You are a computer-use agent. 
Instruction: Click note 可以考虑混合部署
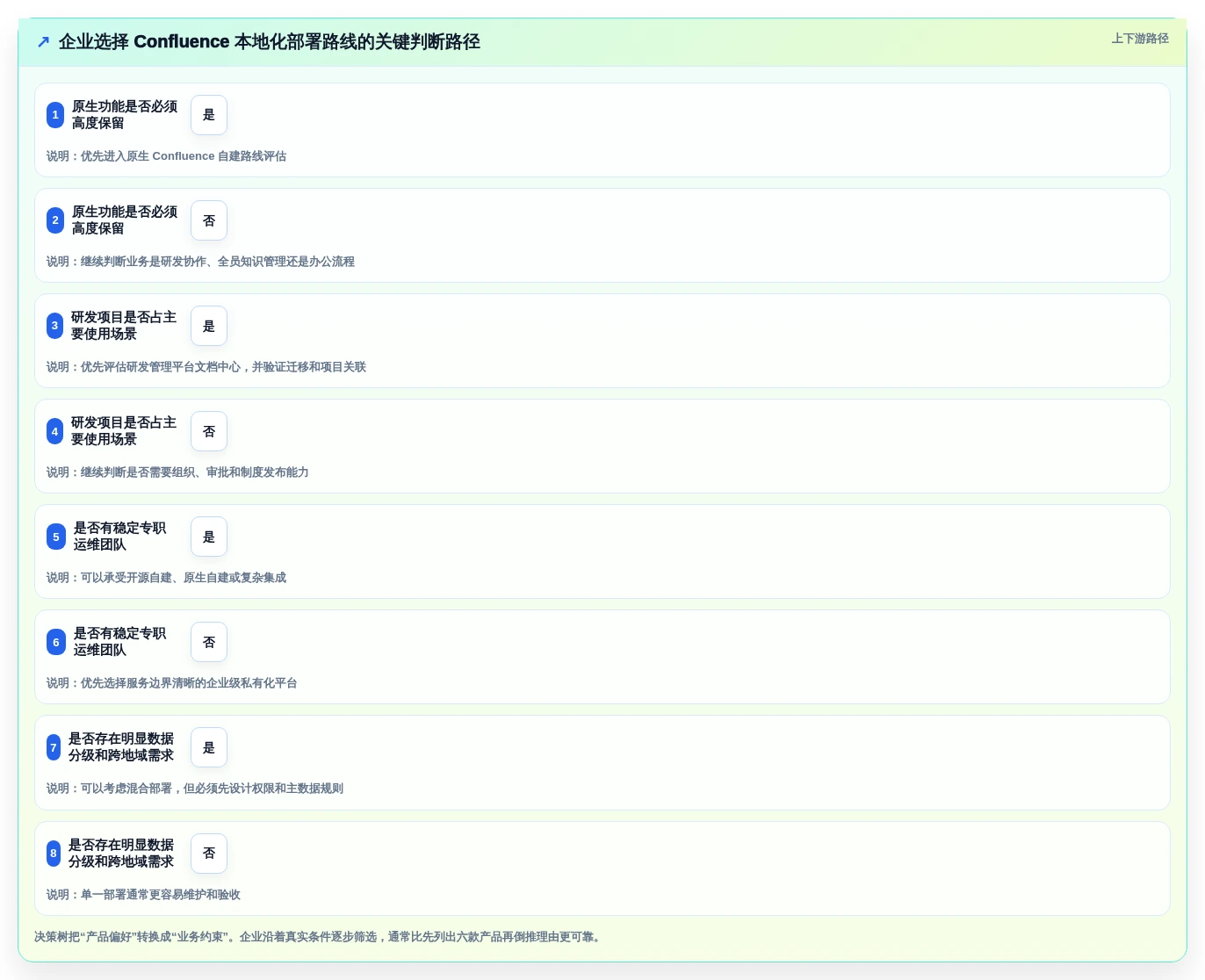[x=126, y=789]
